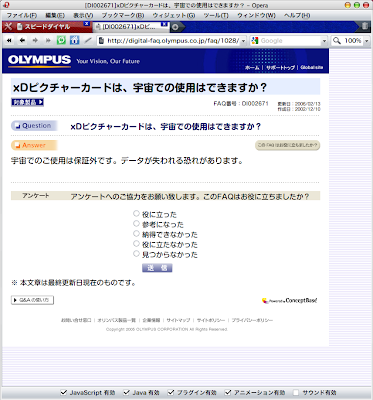373x400 pixels.
Task: Open the address bar history dropdown
Action: pos(243,41)
